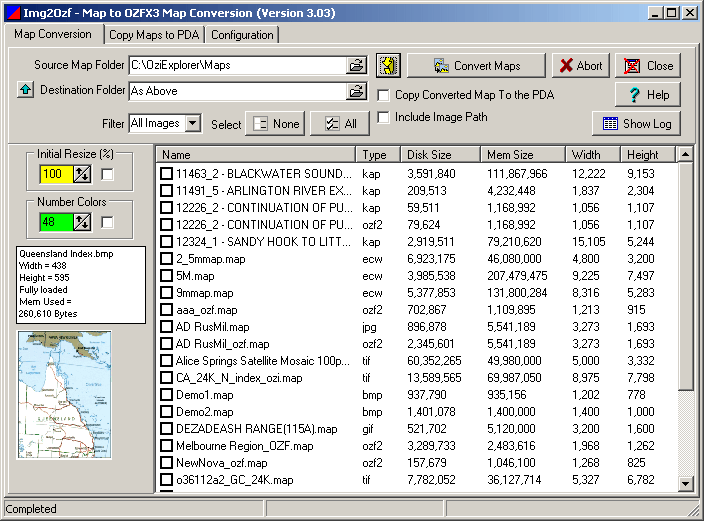Open Help
The height and width of the screenshot is (521, 704).
click(648, 95)
